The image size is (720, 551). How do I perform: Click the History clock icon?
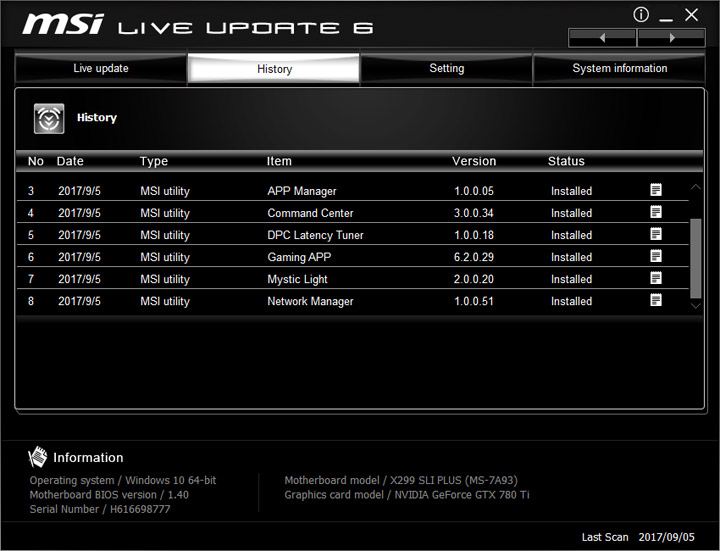click(49, 118)
